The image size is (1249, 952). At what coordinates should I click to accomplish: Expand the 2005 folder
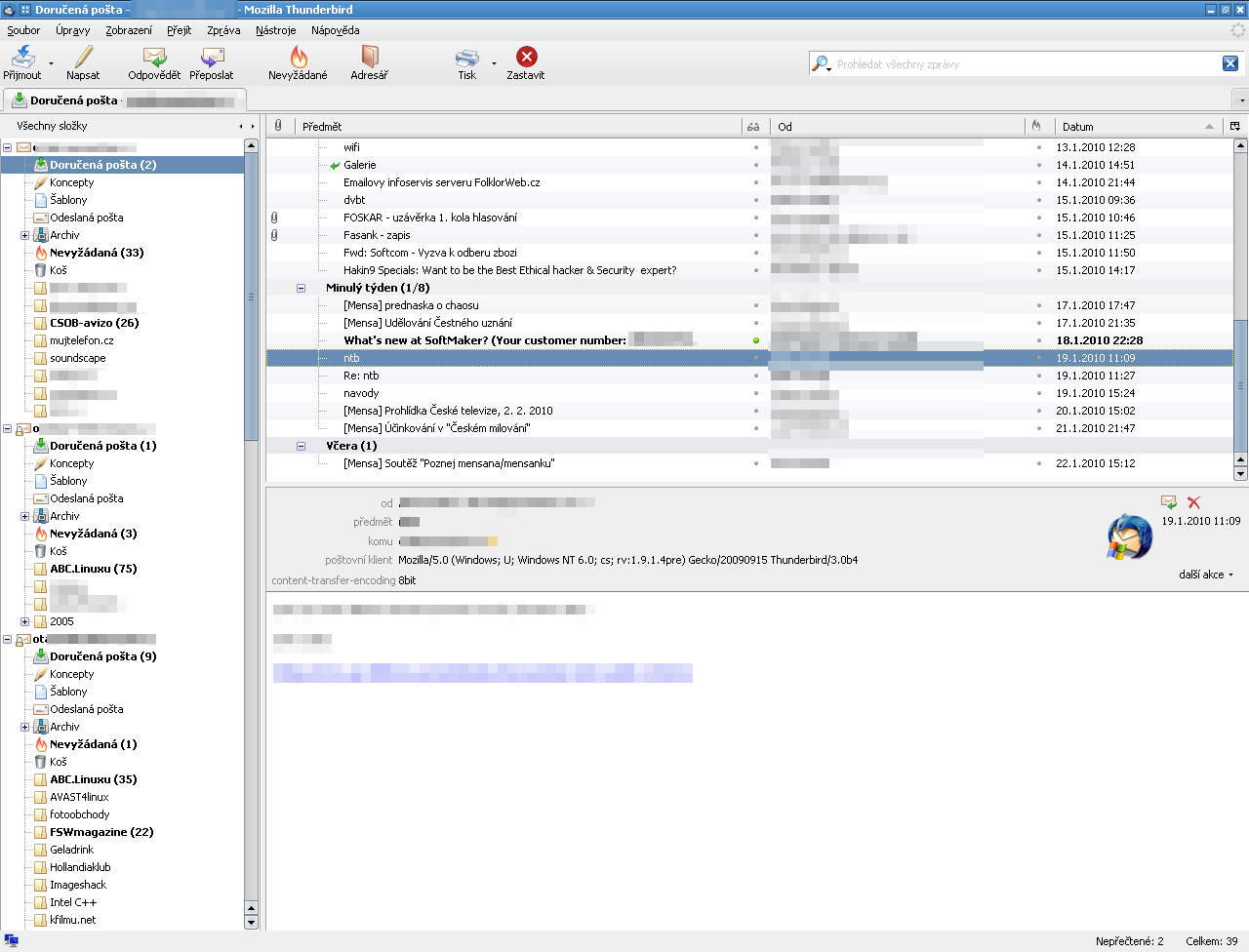click(25, 621)
